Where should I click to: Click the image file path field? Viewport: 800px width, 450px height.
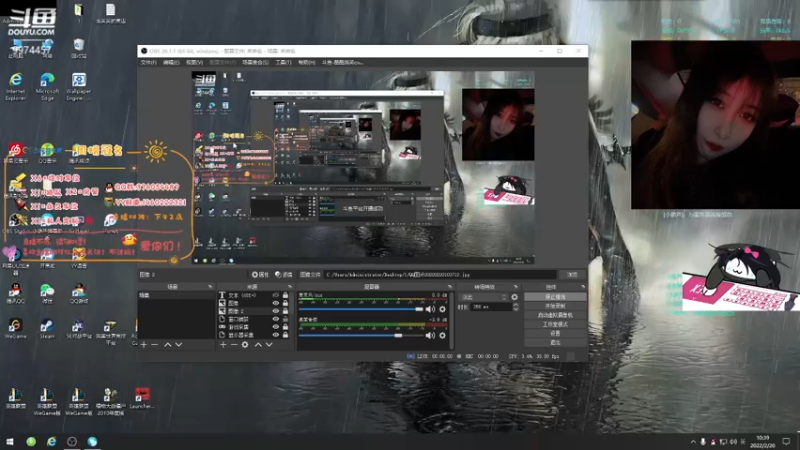(440, 274)
